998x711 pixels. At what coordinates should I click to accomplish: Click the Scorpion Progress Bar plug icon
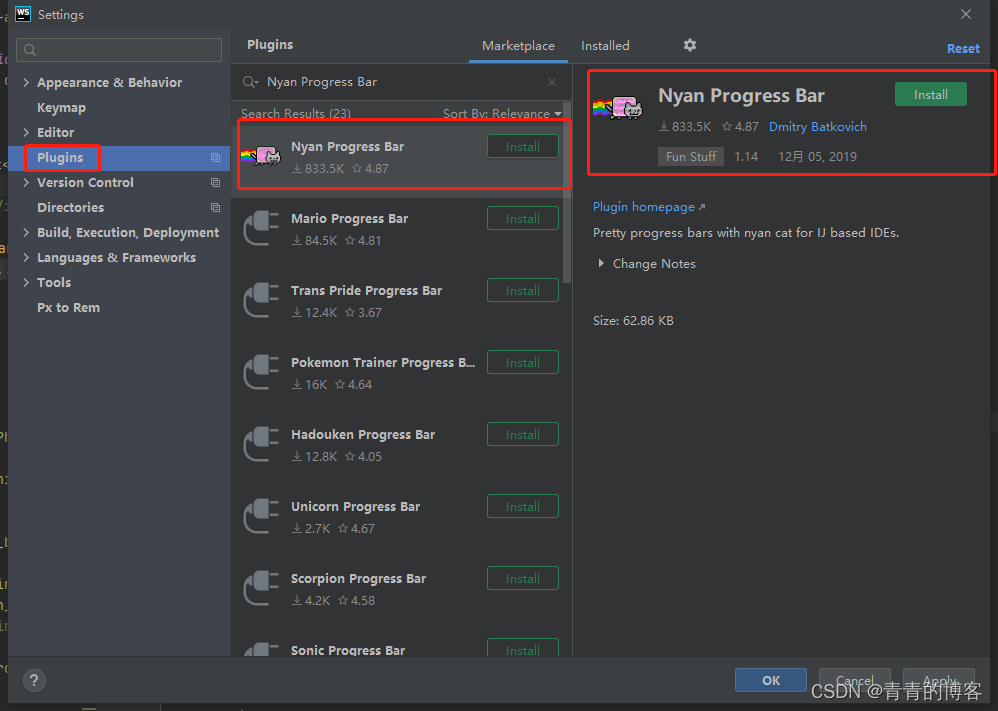pyautogui.click(x=261, y=588)
